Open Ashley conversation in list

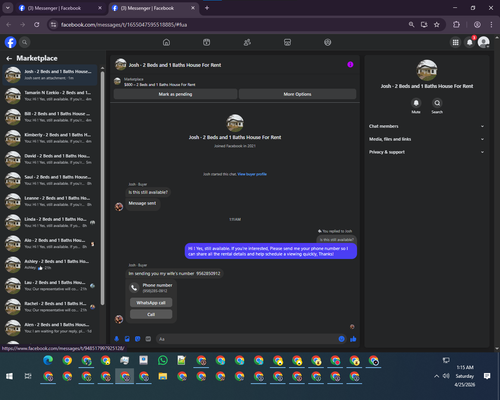pos(50,264)
